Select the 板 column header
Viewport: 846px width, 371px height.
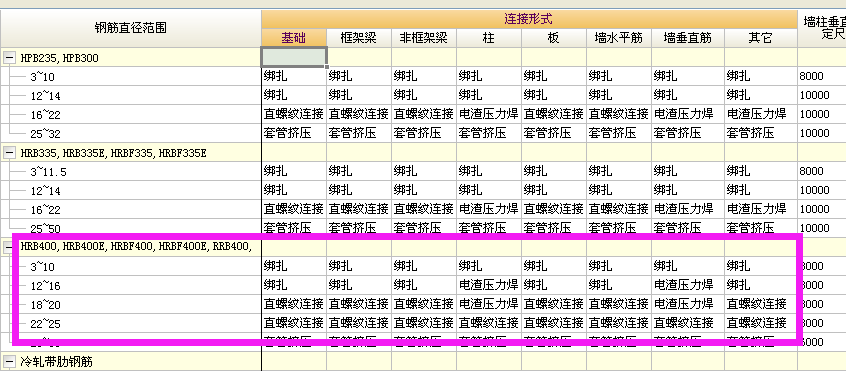554,38
